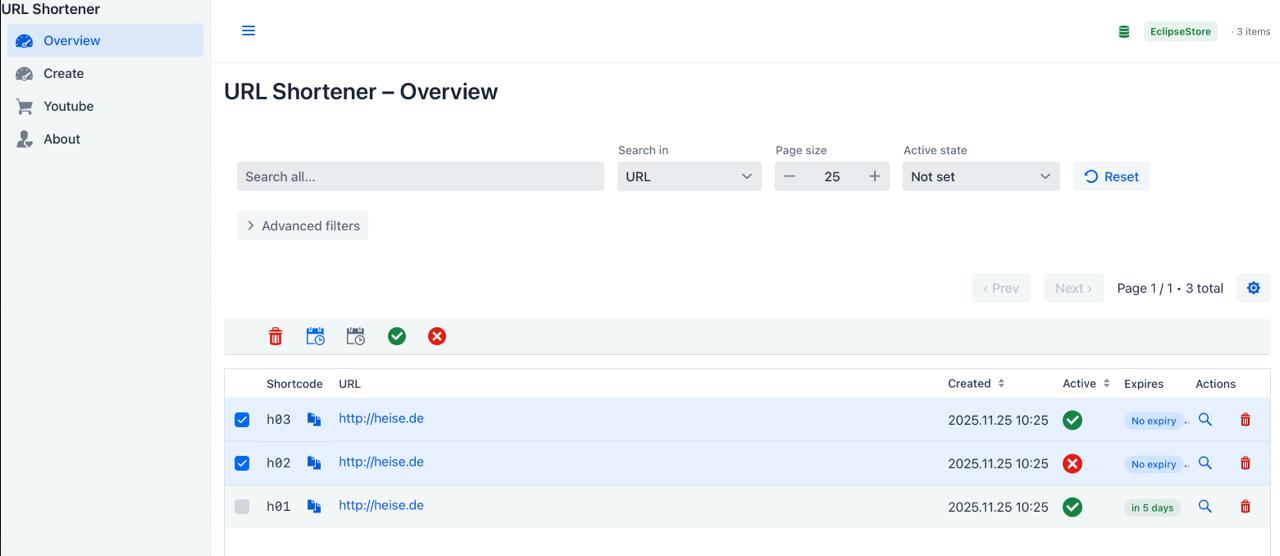Open the column settings gear icon

1253,288
